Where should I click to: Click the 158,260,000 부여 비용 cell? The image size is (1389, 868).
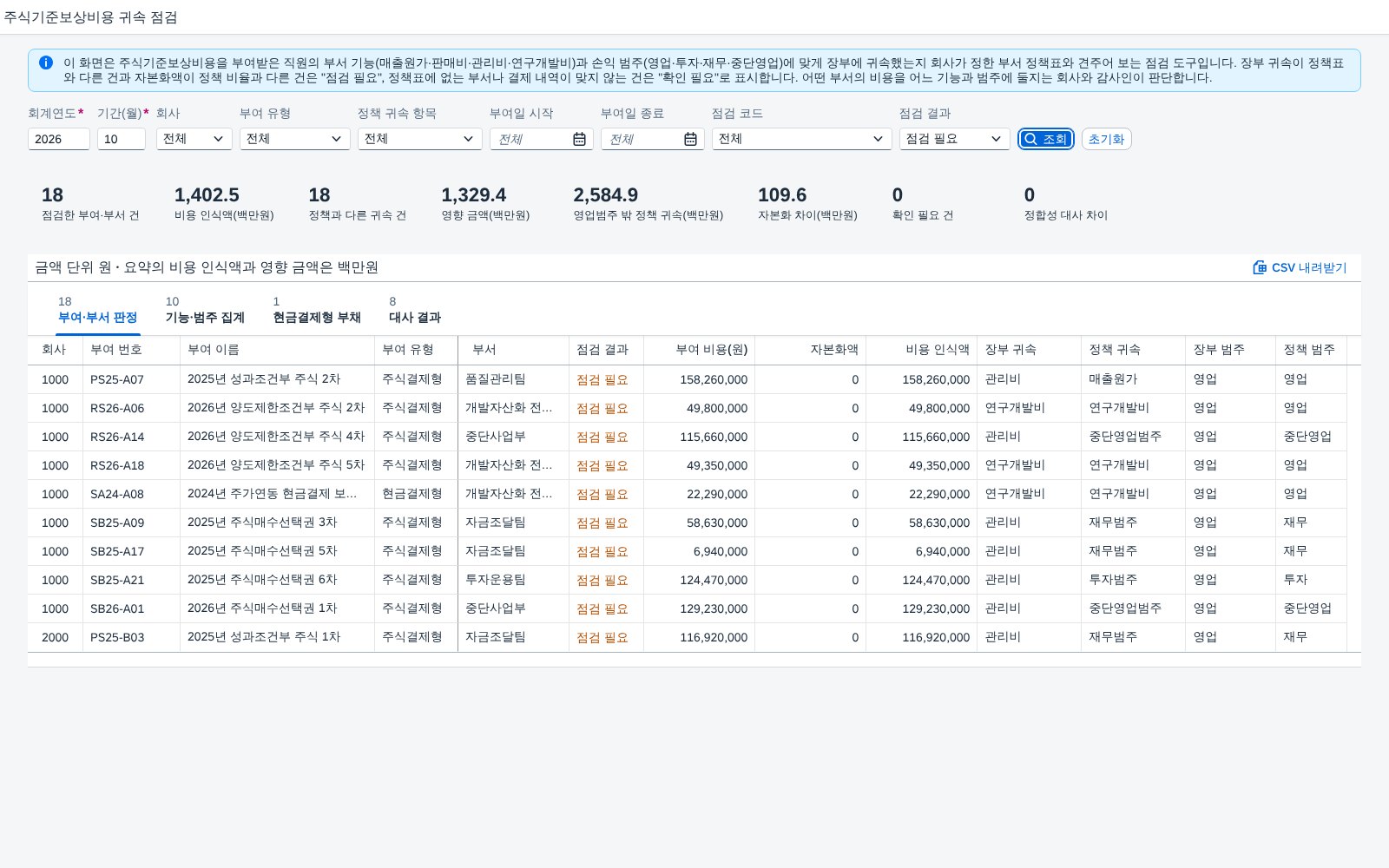[x=699, y=379]
